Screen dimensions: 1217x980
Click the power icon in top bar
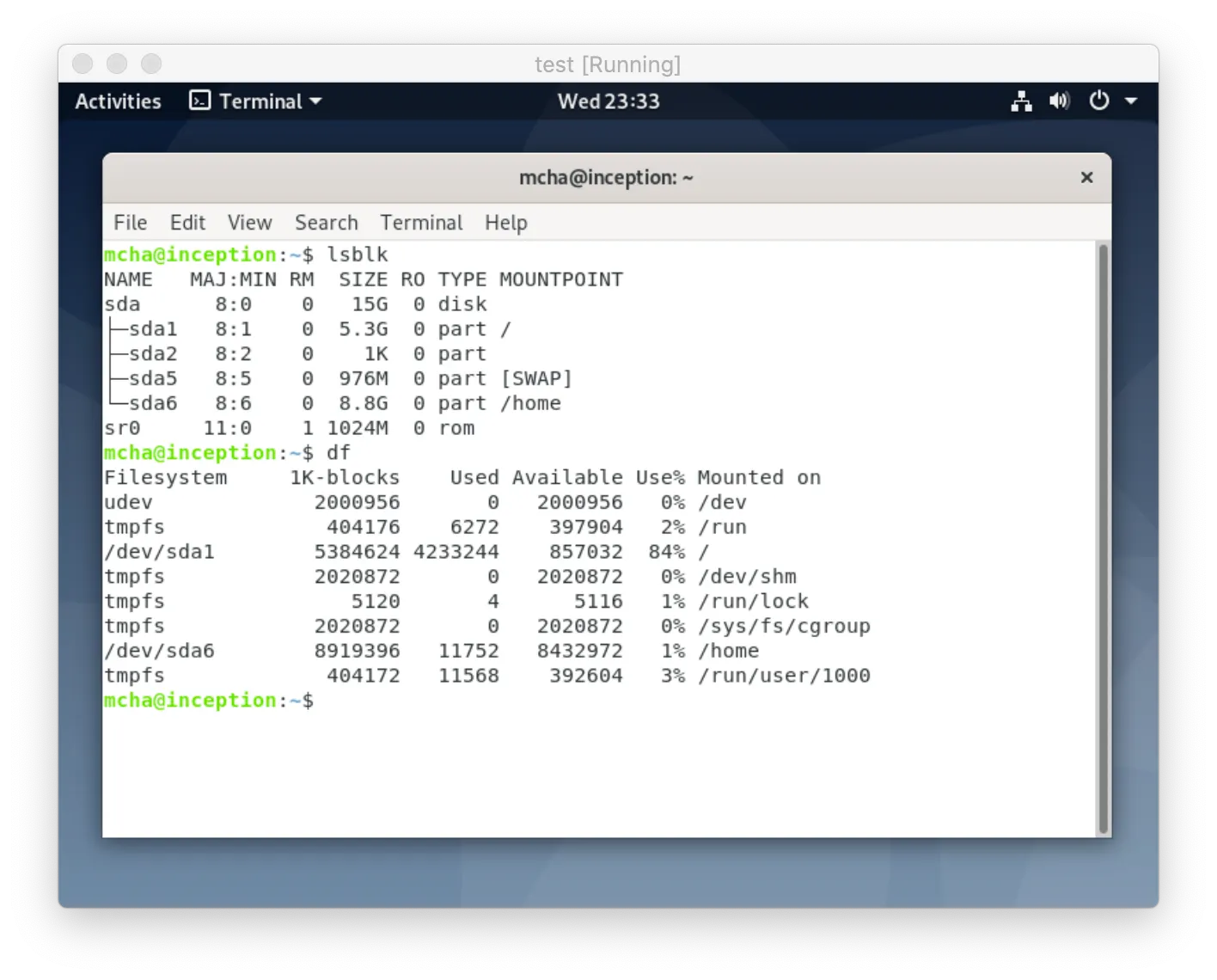pos(1098,101)
